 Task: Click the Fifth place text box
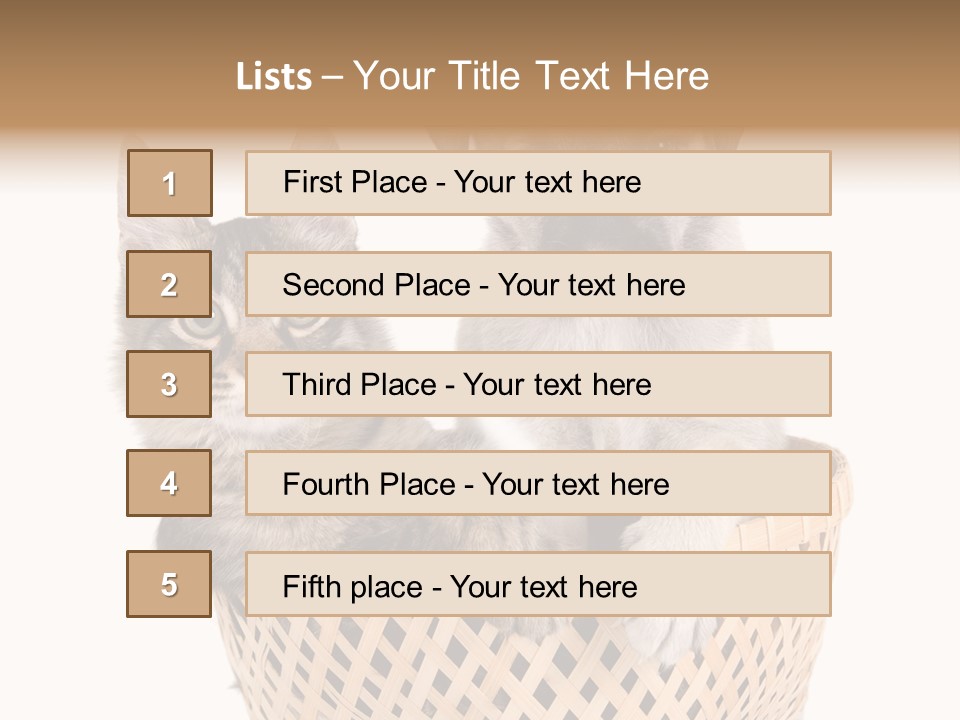click(x=538, y=584)
